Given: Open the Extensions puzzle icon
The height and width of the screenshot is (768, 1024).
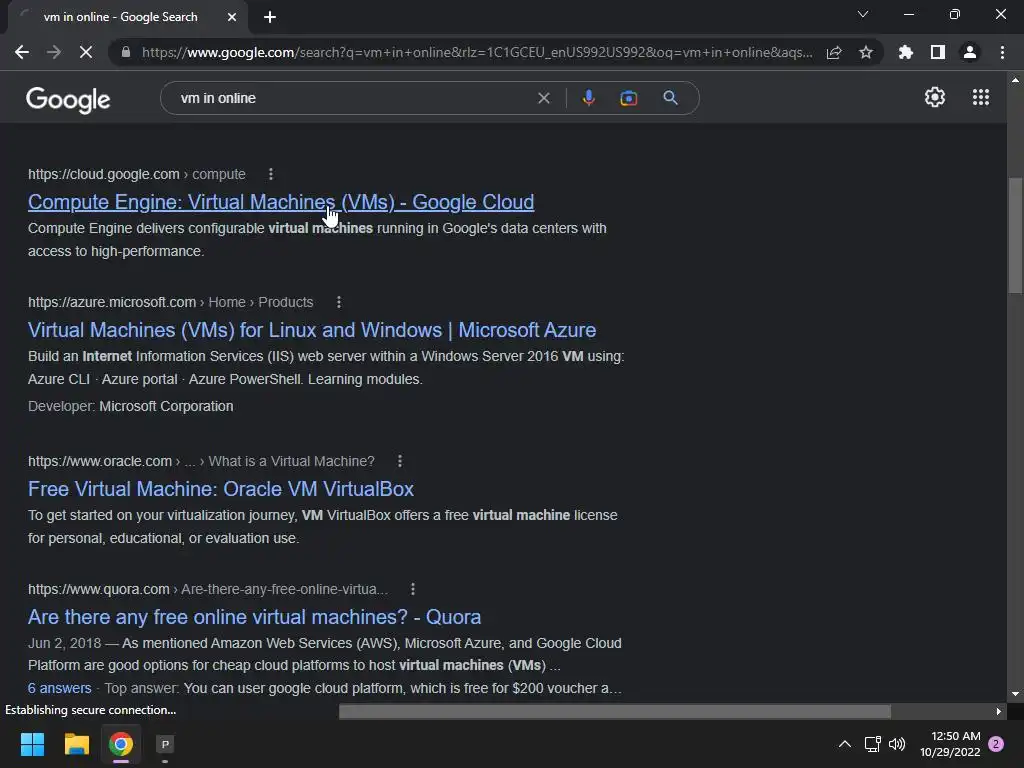Looking at the screenshot, I should 906,52.
